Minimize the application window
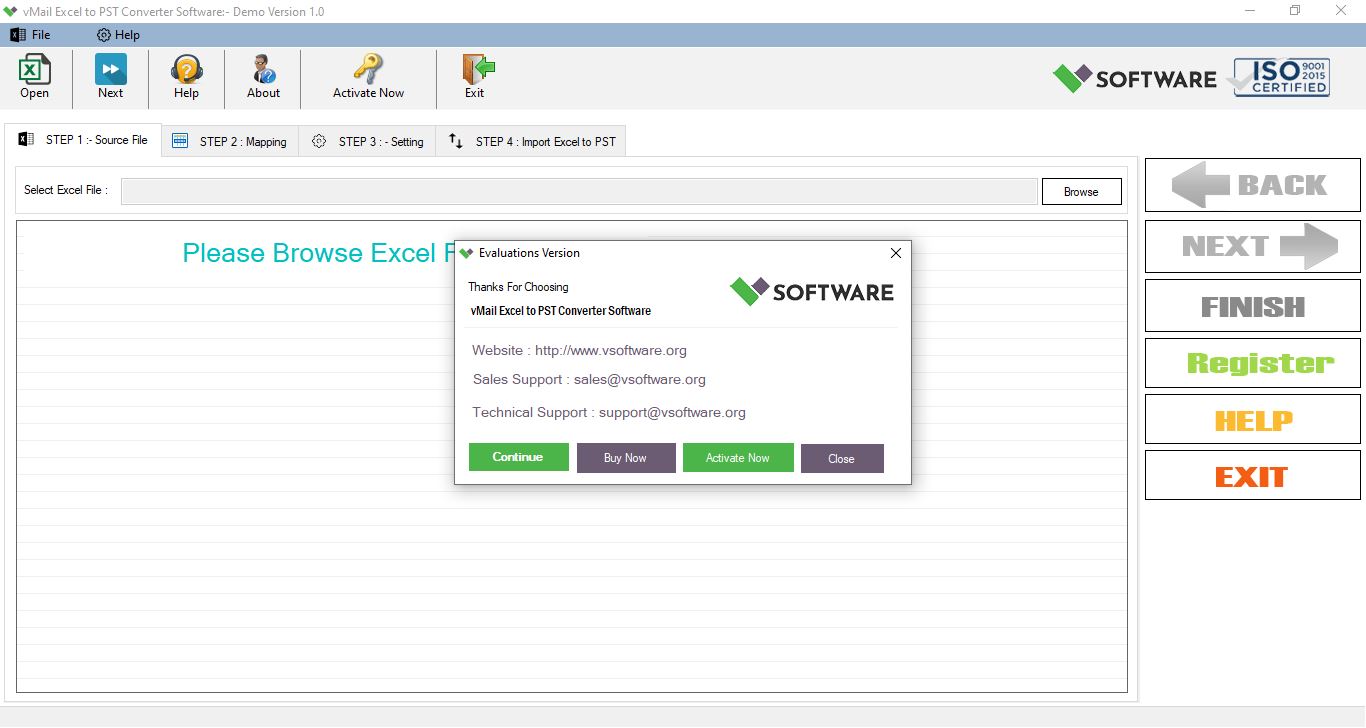Screen dimensions: 1366x728 (x=1250, y=11)
